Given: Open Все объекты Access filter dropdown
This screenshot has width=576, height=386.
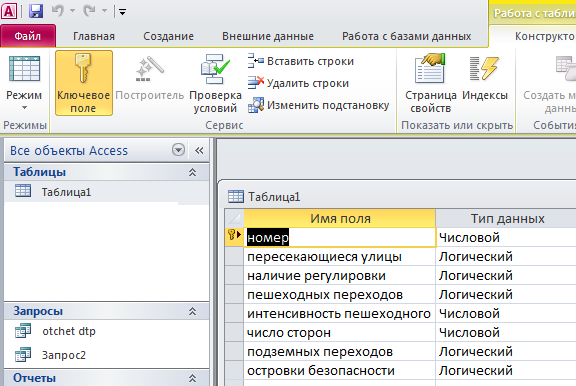Looking at the screenshot, I should pos(179,150).
